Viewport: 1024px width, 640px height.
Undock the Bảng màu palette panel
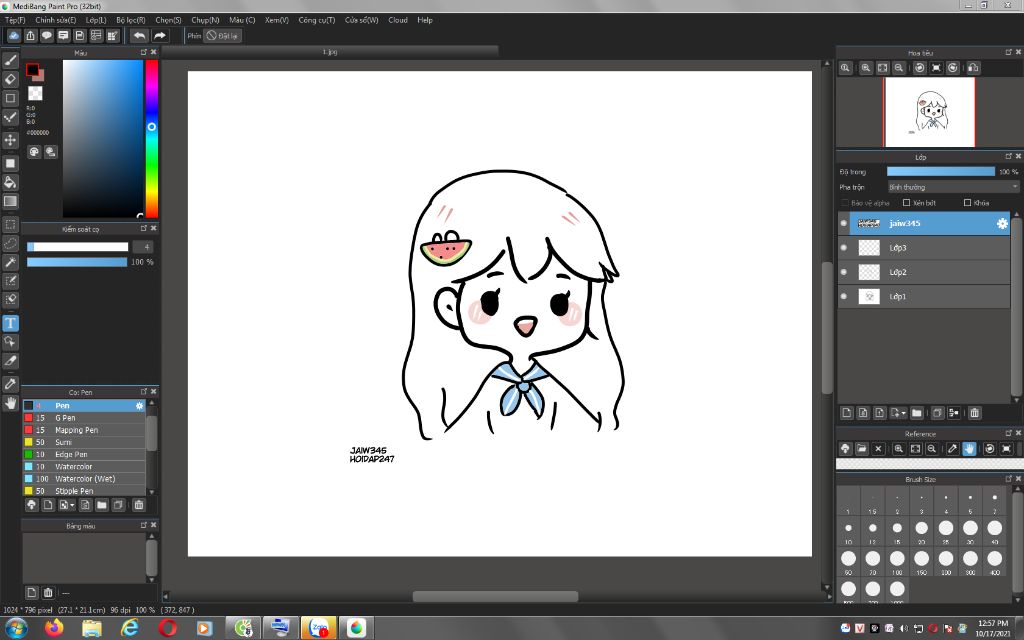[144, 525]
